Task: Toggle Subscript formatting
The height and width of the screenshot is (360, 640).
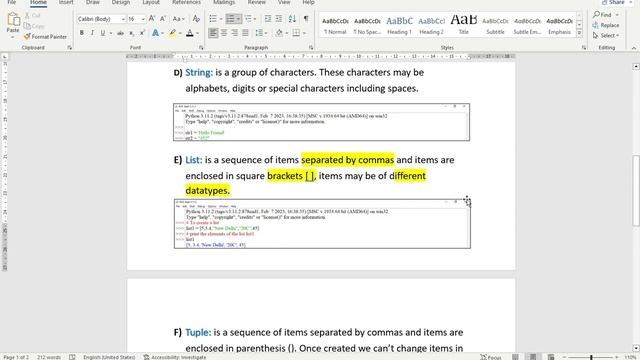Action: click(x=131, y=33)
